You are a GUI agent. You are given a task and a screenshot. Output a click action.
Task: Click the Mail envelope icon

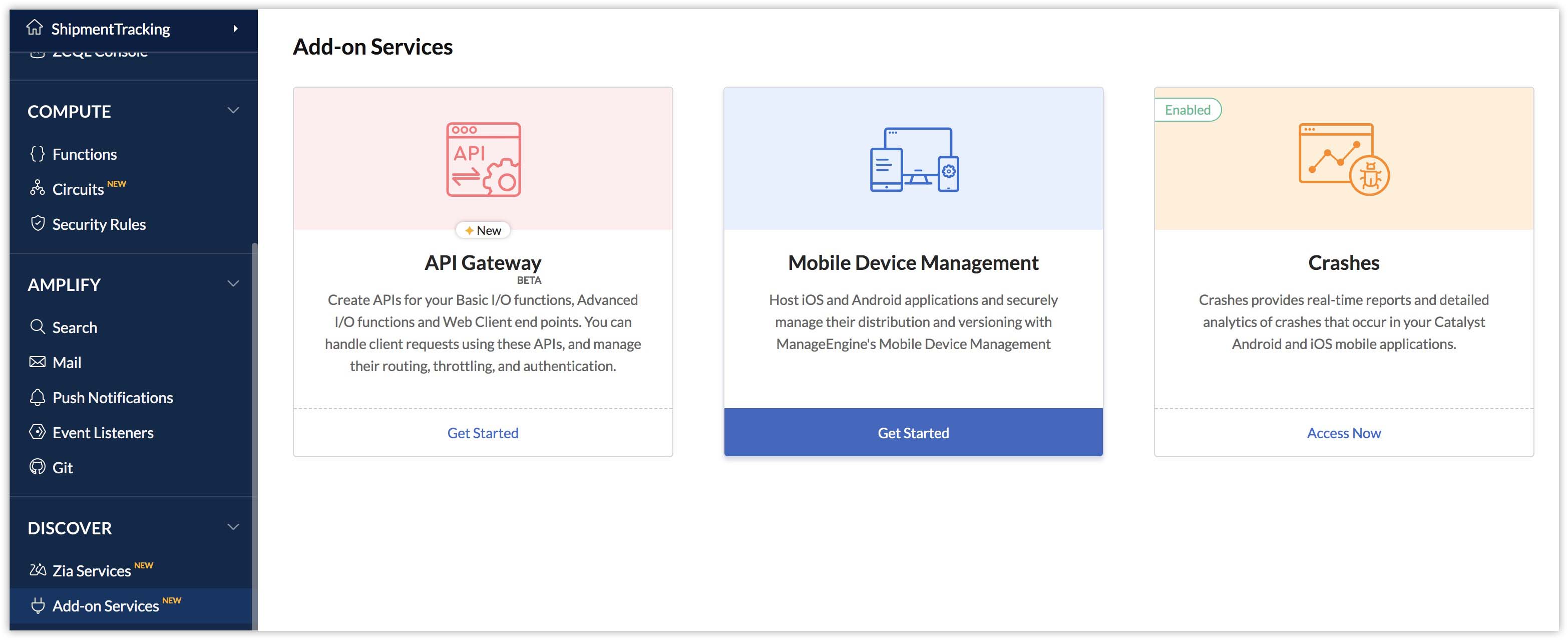(37, 363)
